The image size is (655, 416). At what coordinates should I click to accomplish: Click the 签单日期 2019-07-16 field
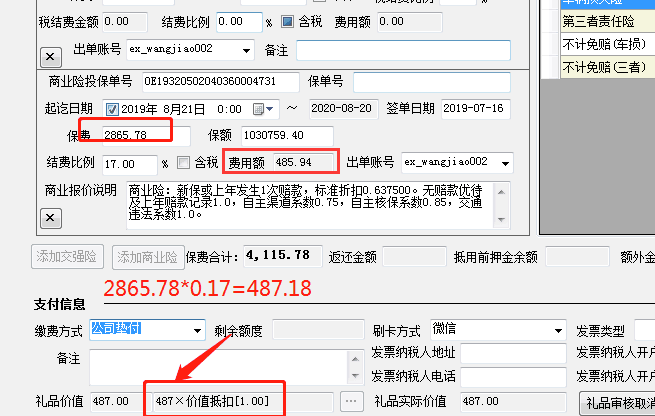tap(476, 109)
